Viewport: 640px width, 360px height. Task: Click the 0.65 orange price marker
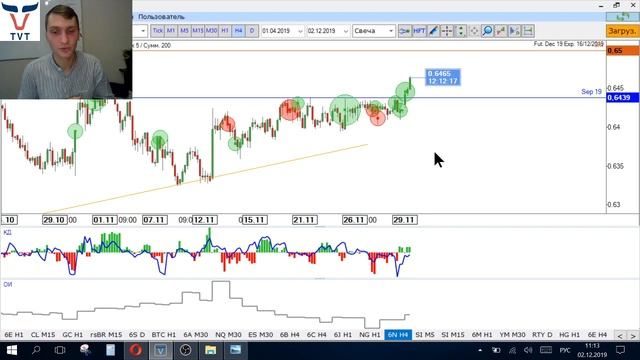click(622, 51)
